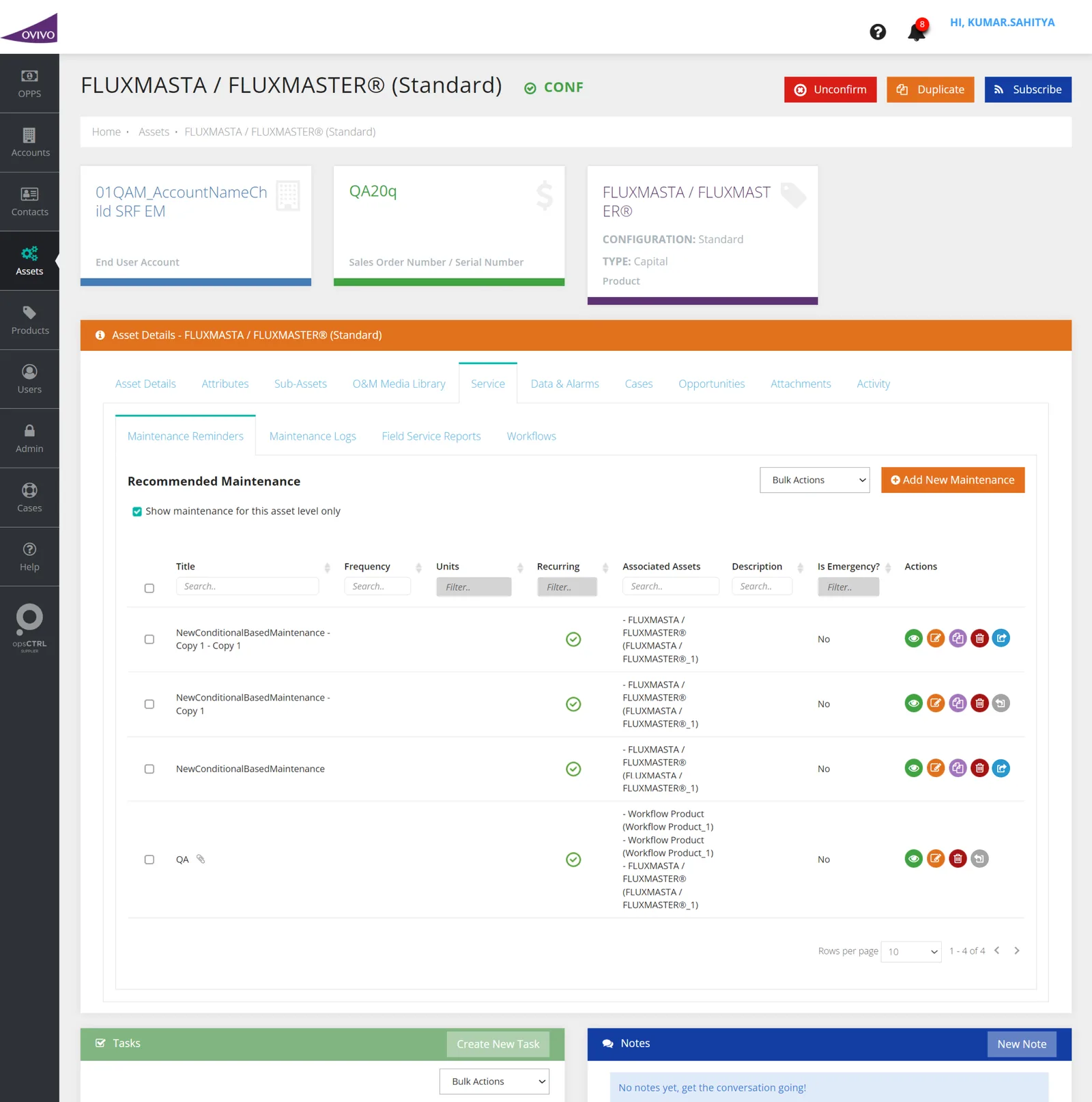This screenshot has width=1092, height=1102.
Task: Open the Field Service Reports sub-tab
Action: click(x=431, y=436)
